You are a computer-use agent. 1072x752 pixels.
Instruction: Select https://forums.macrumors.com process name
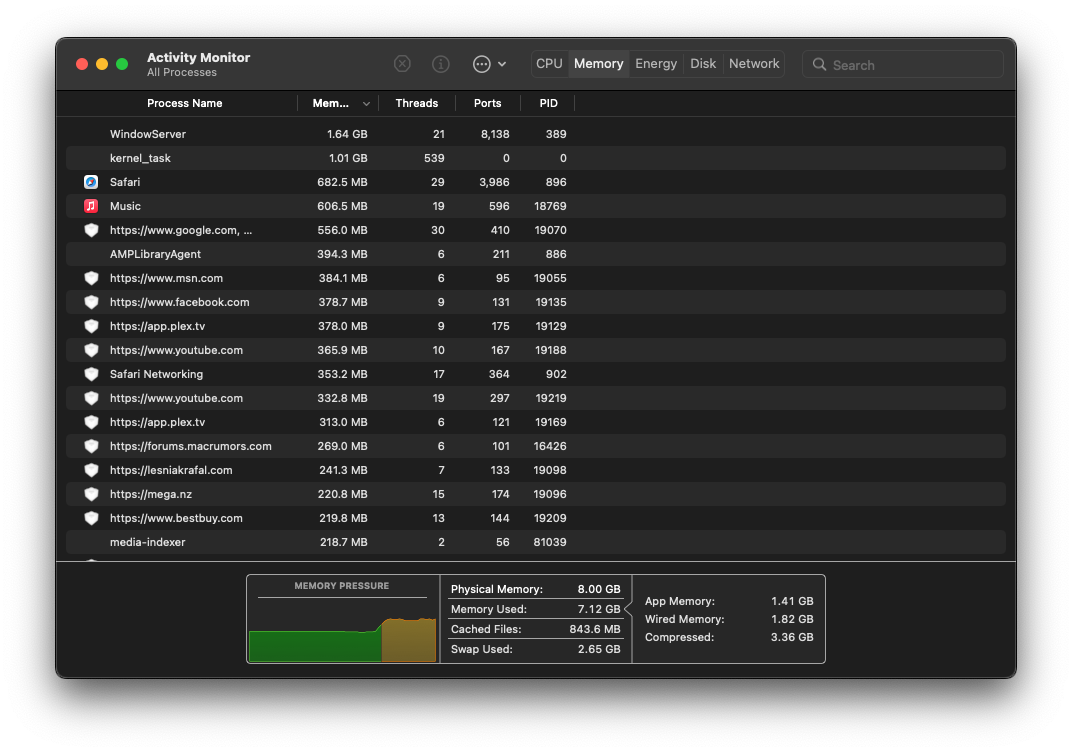pyautogui.click(x=191, y=446)
